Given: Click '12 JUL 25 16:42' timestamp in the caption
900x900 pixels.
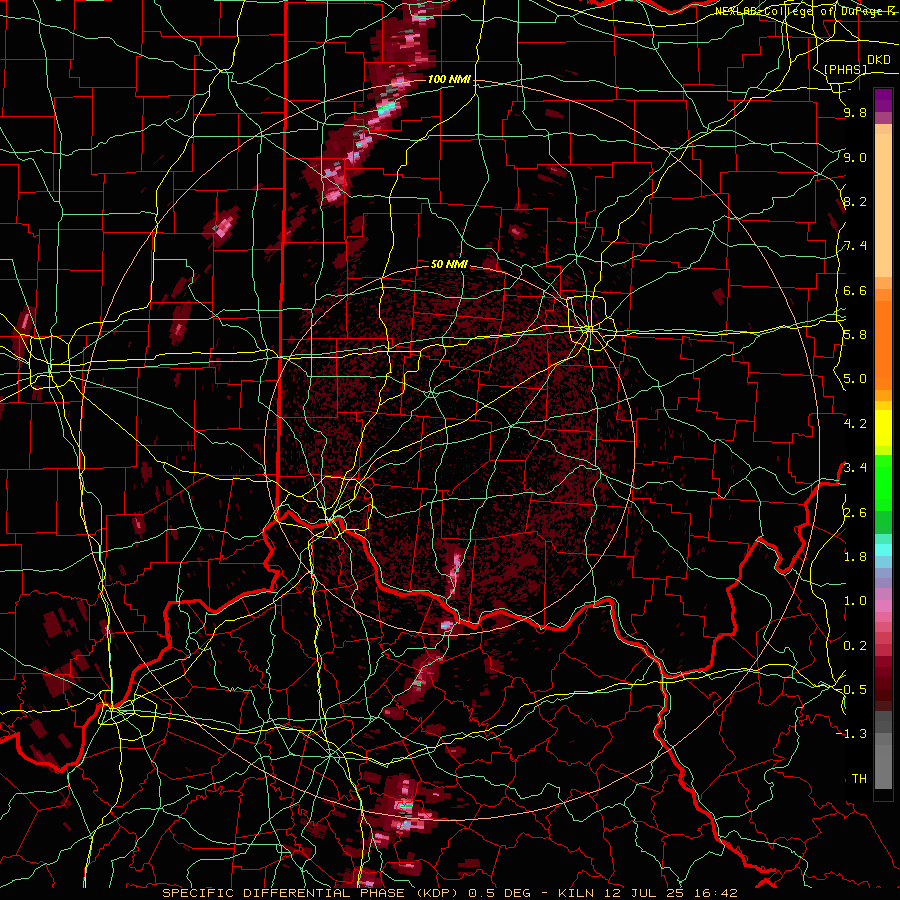Looking at the screenshot, I should pos(670,893).
